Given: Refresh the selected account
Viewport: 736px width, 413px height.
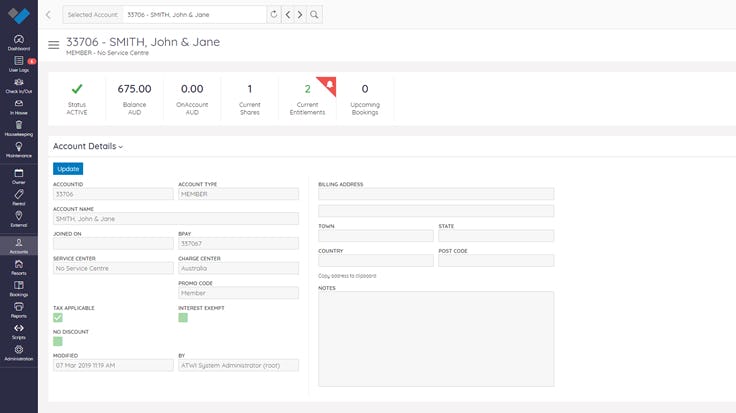Looking at the screenshot, I should coord(274,15).
